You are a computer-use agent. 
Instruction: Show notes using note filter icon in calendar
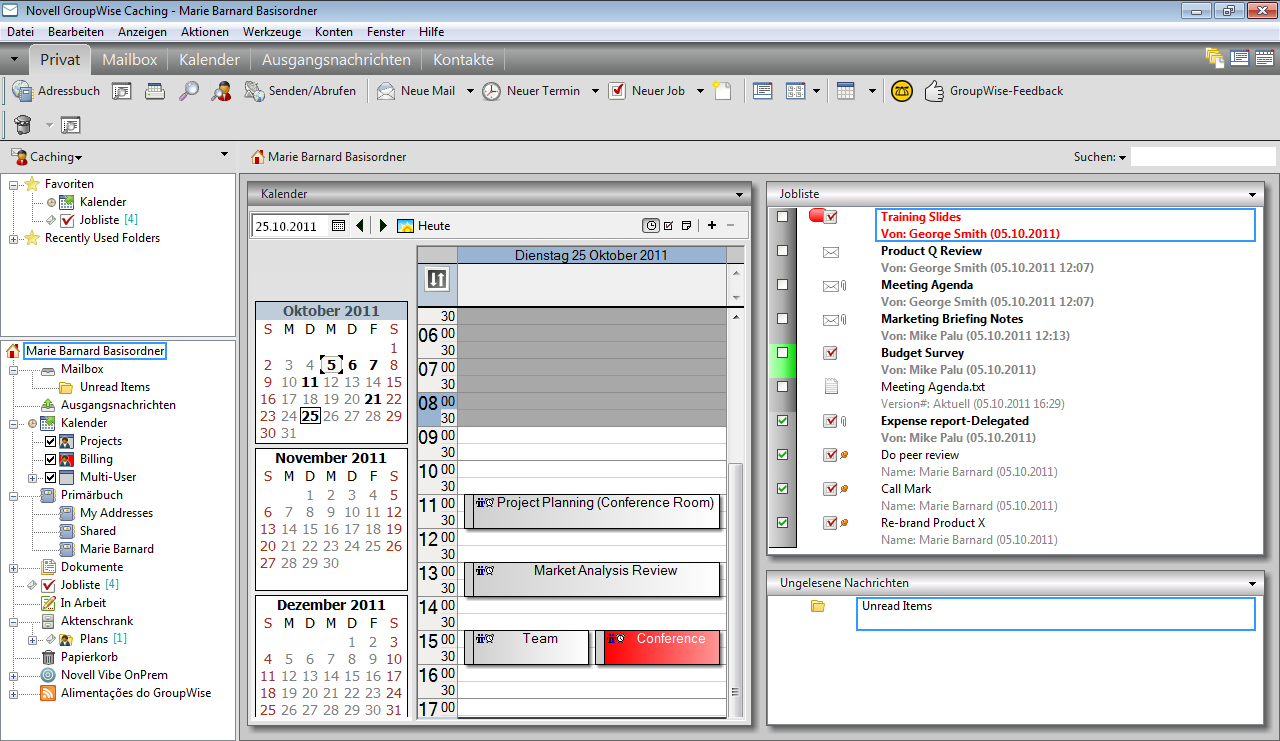pos(687,226)
